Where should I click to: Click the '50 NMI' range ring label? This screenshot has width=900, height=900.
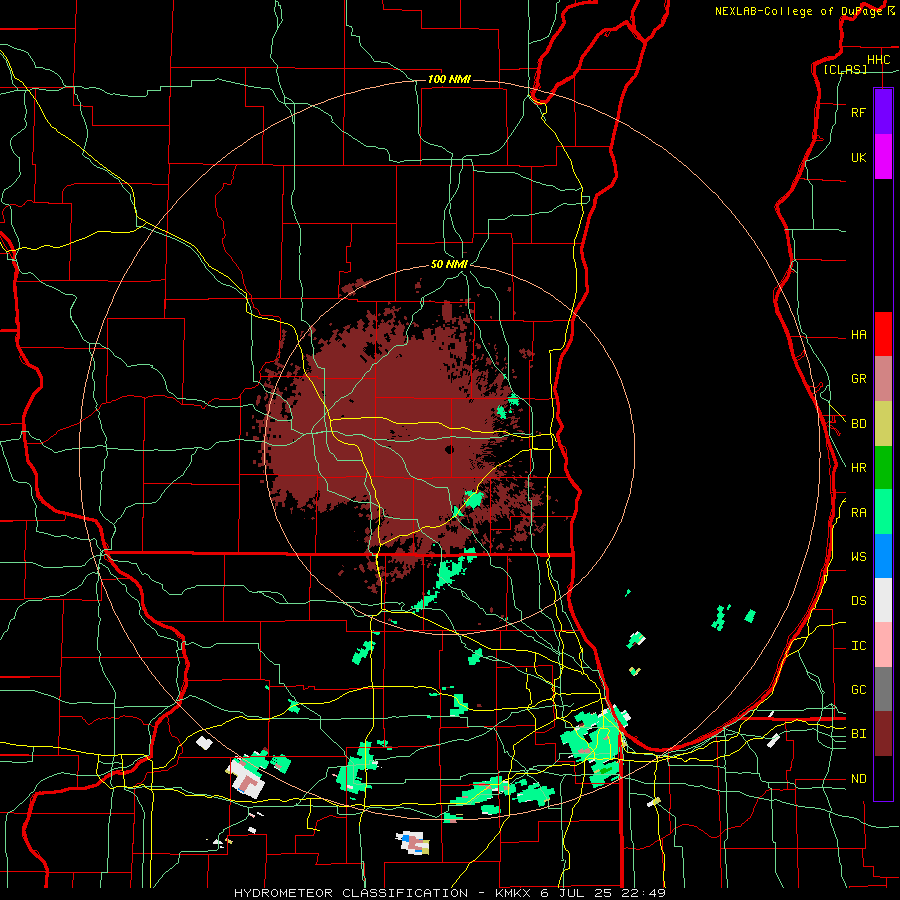[449, 264]
